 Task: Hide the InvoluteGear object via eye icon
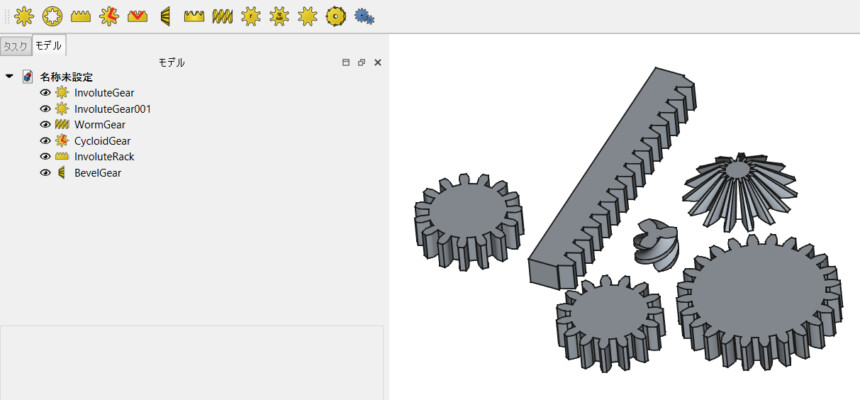46,93
